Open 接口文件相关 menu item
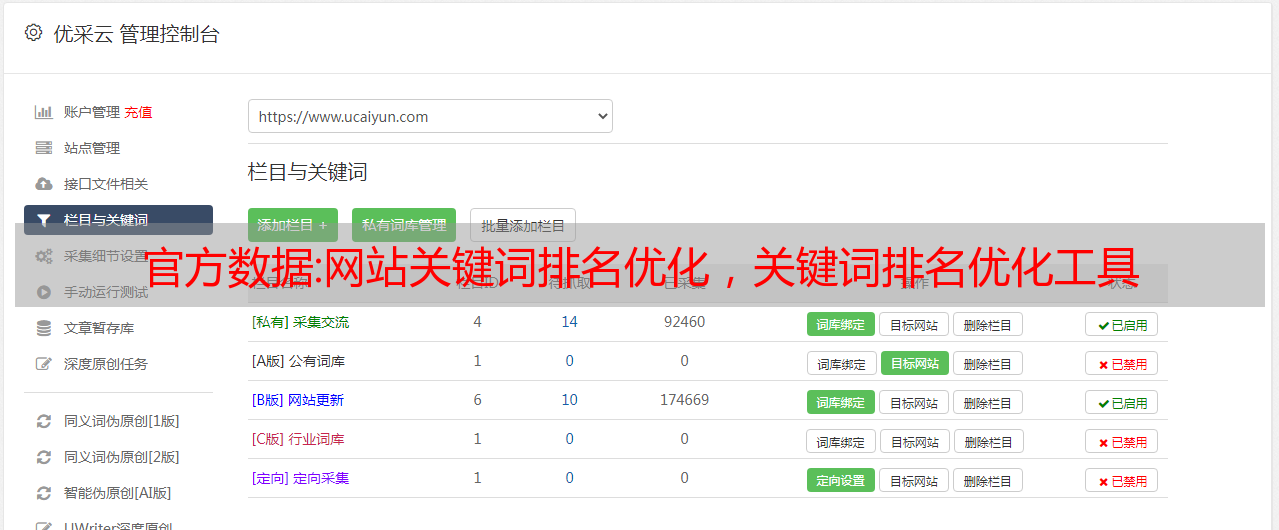 tap(106, 184)
